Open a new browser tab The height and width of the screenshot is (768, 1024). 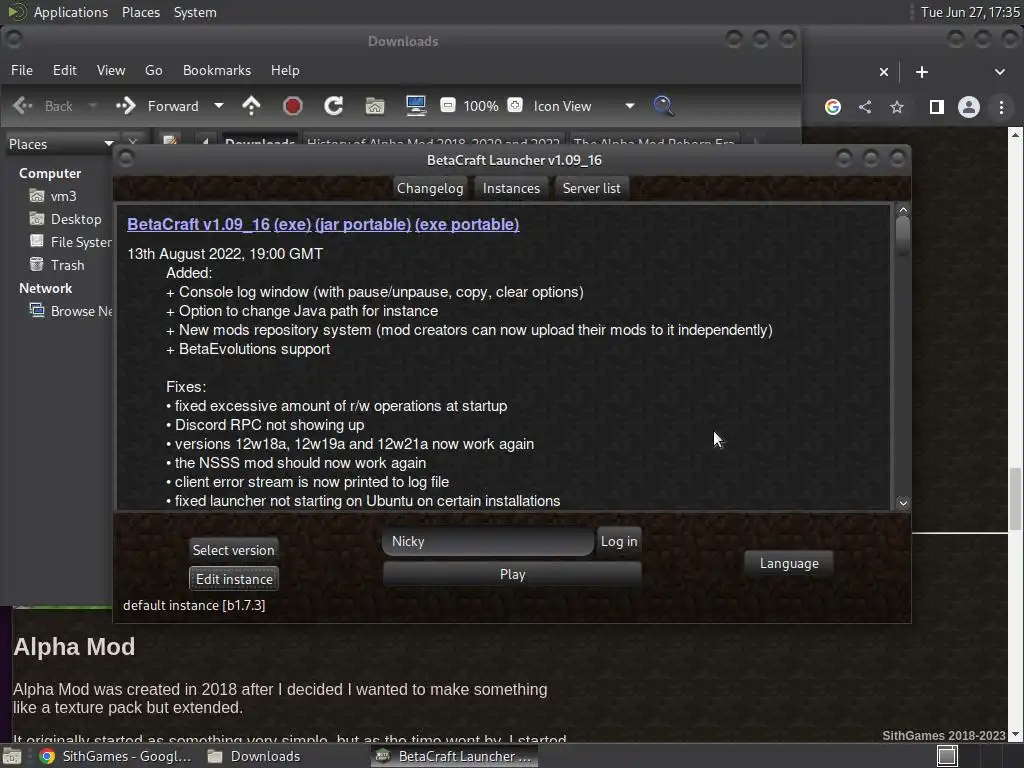tap(921, 72)
